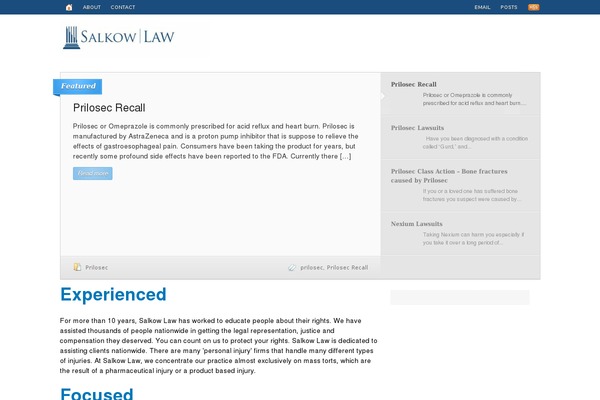
Task: Open the Prilosec Recall article title
Action: [x=109, y=108]
